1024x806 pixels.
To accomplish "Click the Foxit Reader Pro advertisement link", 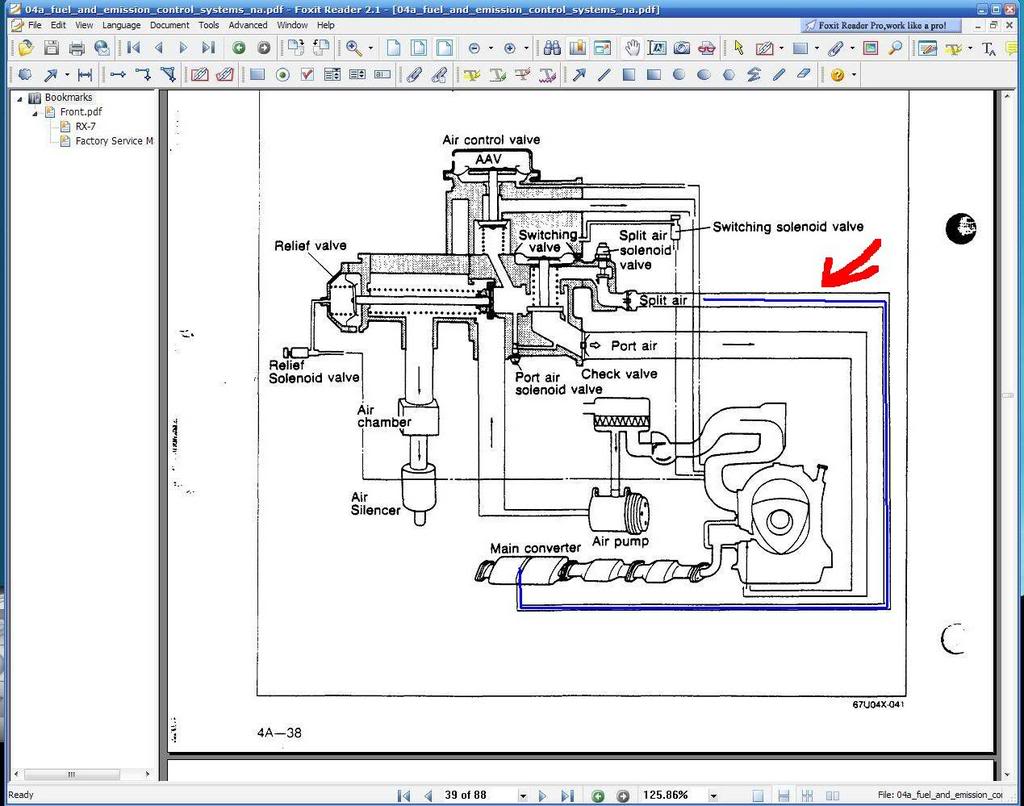I will [x=875, y=25].
